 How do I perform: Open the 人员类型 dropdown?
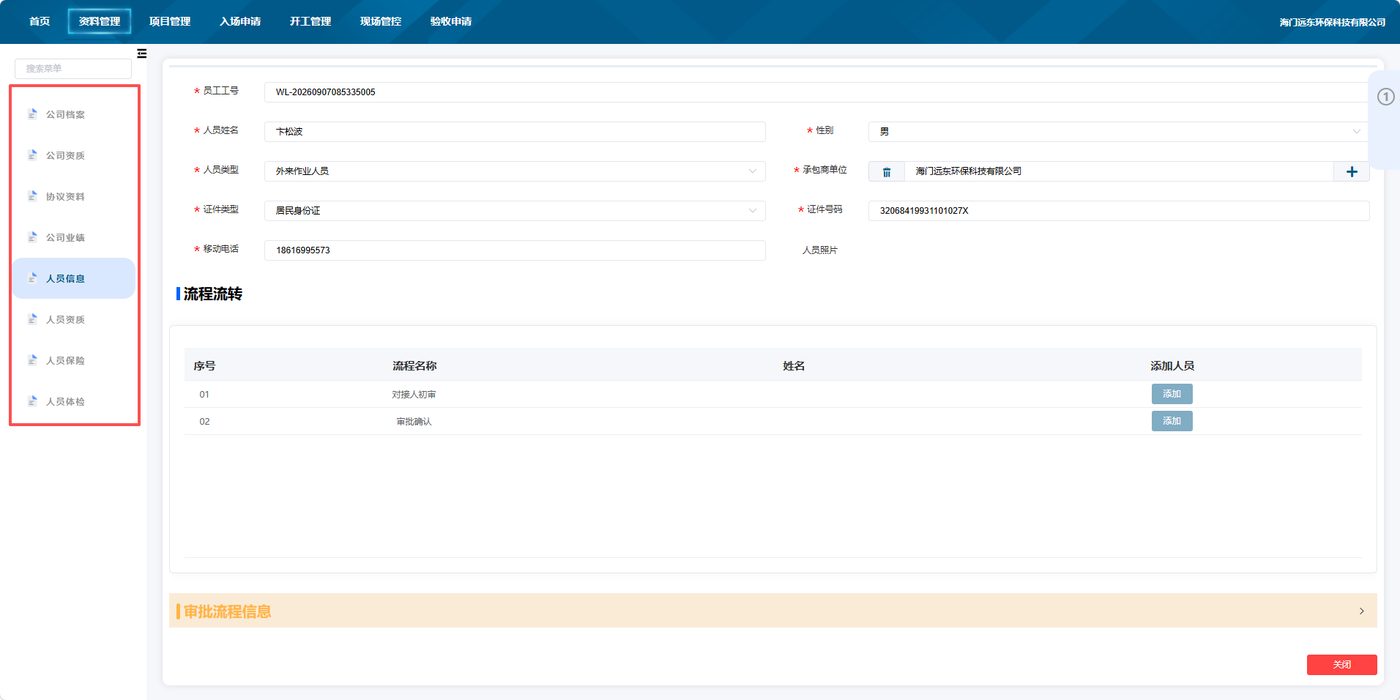pos(515,171)
